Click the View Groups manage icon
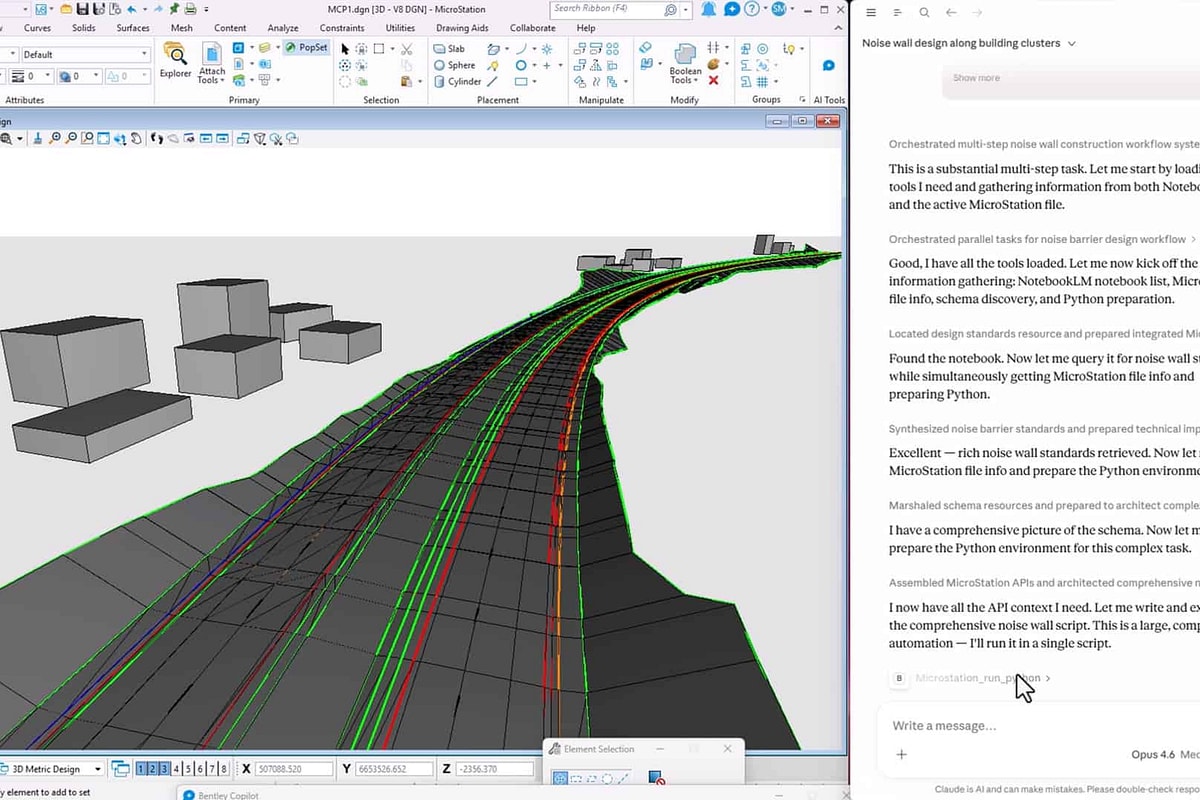Image resolution: width=1200 pixels, height=800 pixels. (x=121, y=769)
